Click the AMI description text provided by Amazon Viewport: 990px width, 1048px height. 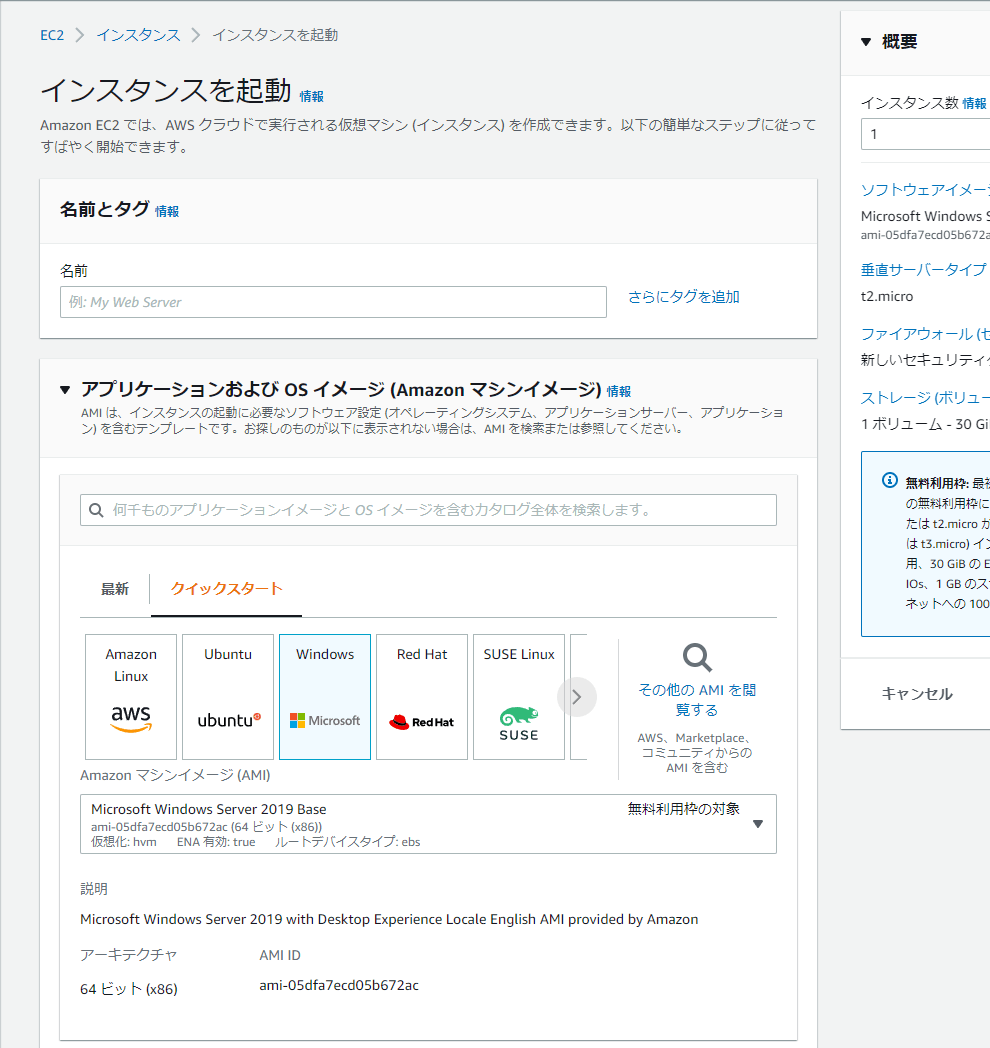coord(389,920)
